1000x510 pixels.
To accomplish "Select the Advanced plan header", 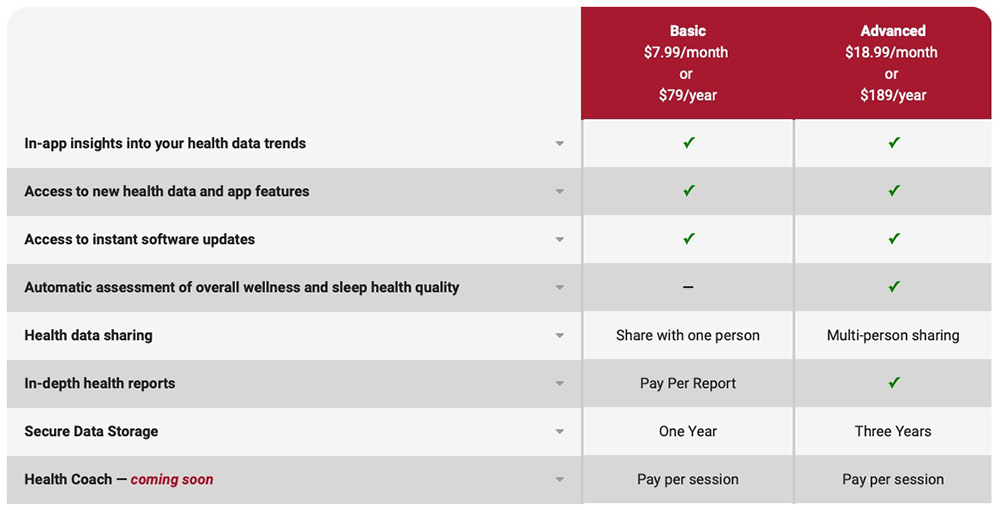I will coord(892,63).
